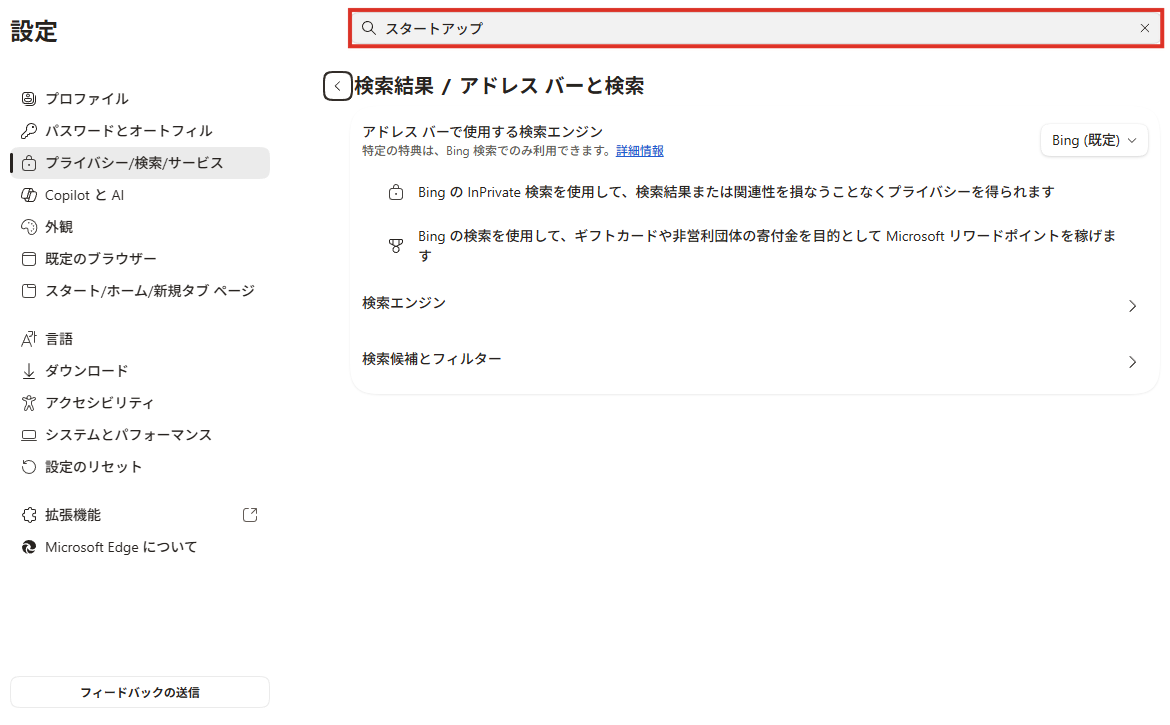
Task: Click 検索候補とフィルター row label
Action: [x=431, y=359]
